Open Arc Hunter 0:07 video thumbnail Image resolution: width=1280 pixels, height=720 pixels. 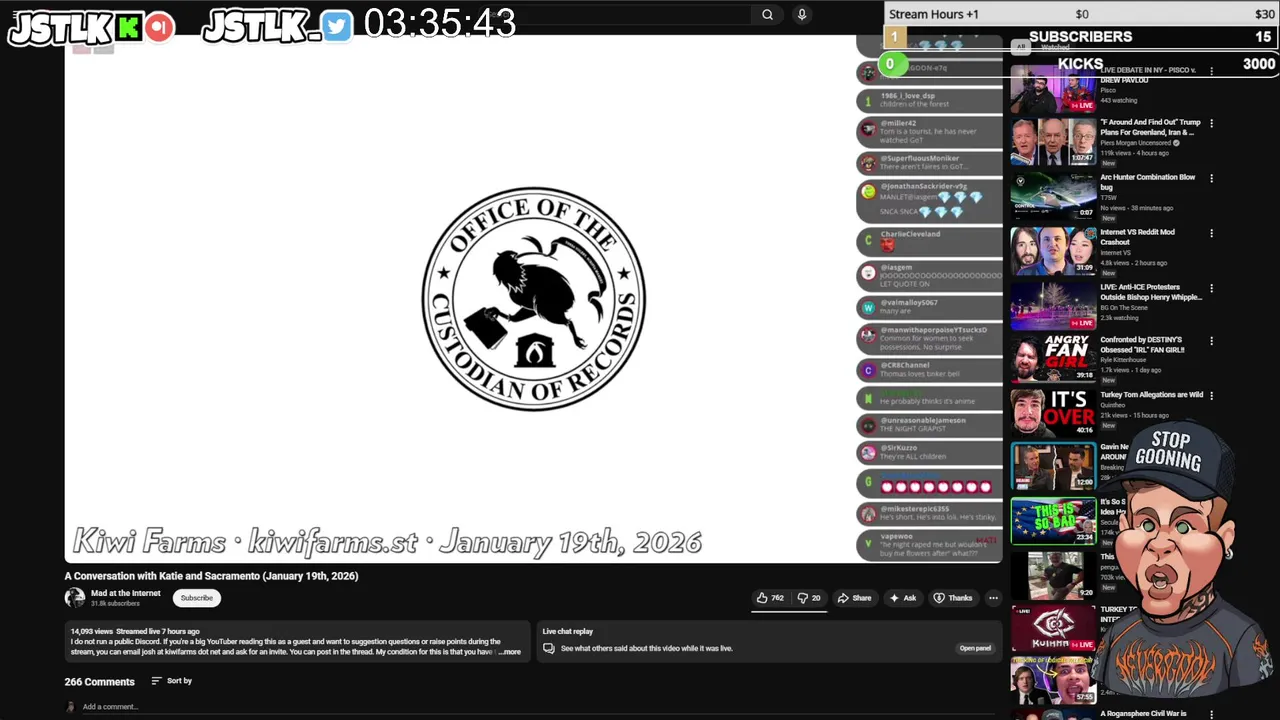(1053, 196)
